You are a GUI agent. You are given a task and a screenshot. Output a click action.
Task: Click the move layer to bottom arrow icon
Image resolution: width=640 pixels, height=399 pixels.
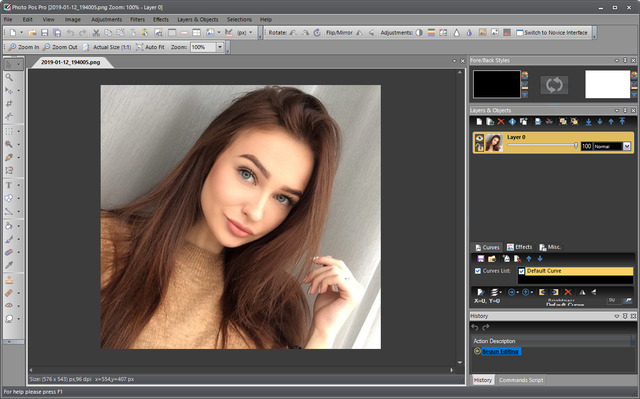pos(589,122)
